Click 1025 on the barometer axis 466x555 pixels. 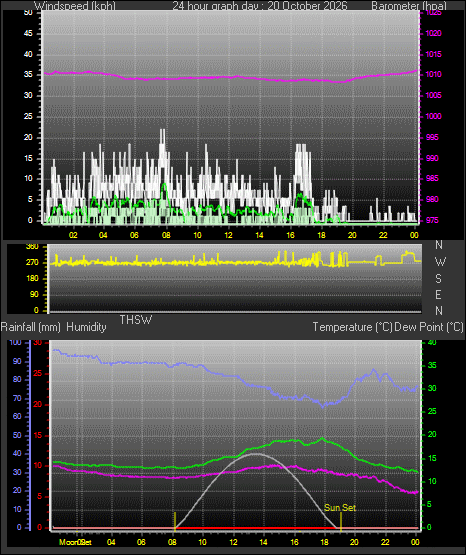pyautogui.click(x=433, y=13)
